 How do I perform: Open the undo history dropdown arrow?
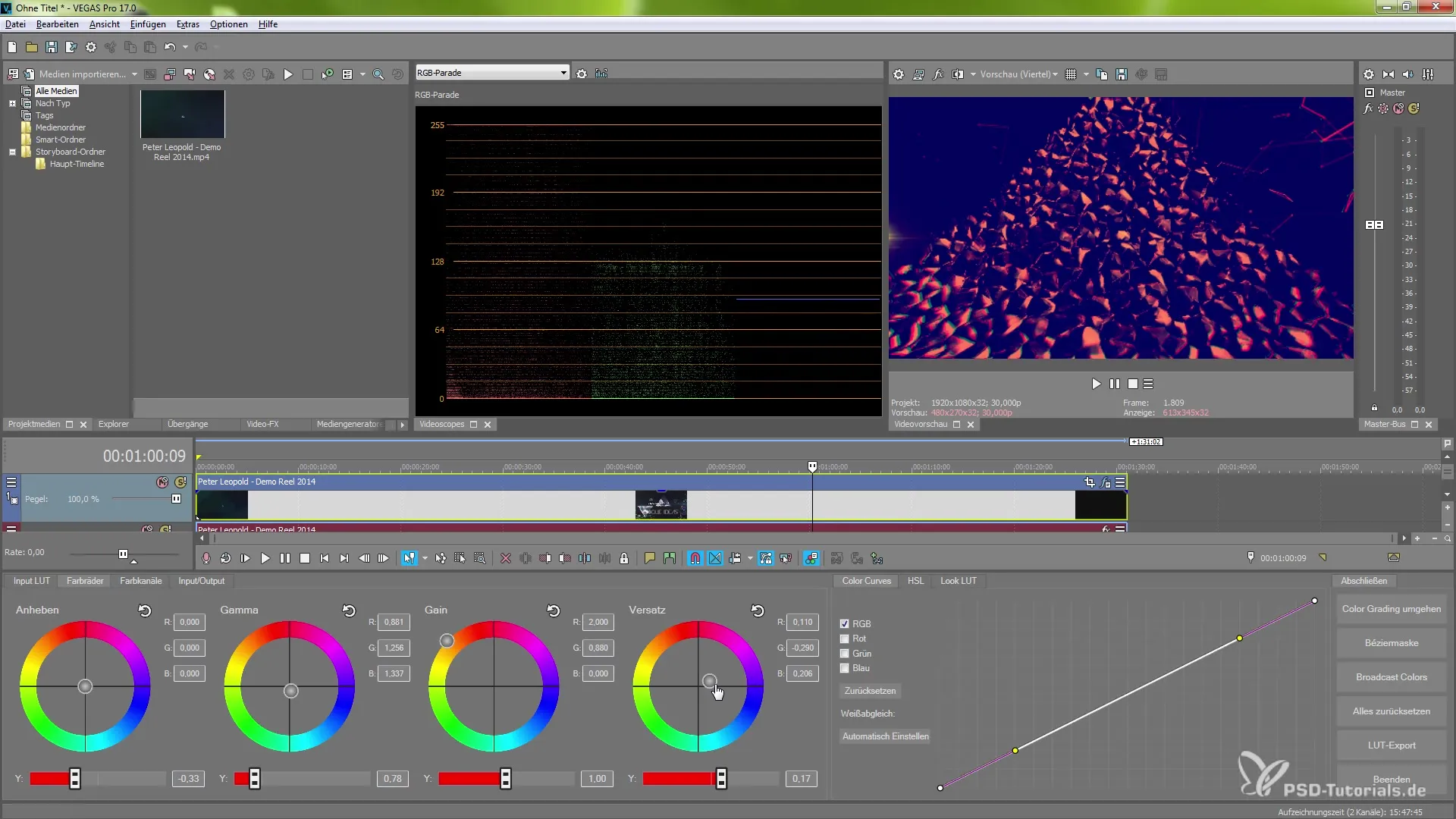tap(185, 47)
